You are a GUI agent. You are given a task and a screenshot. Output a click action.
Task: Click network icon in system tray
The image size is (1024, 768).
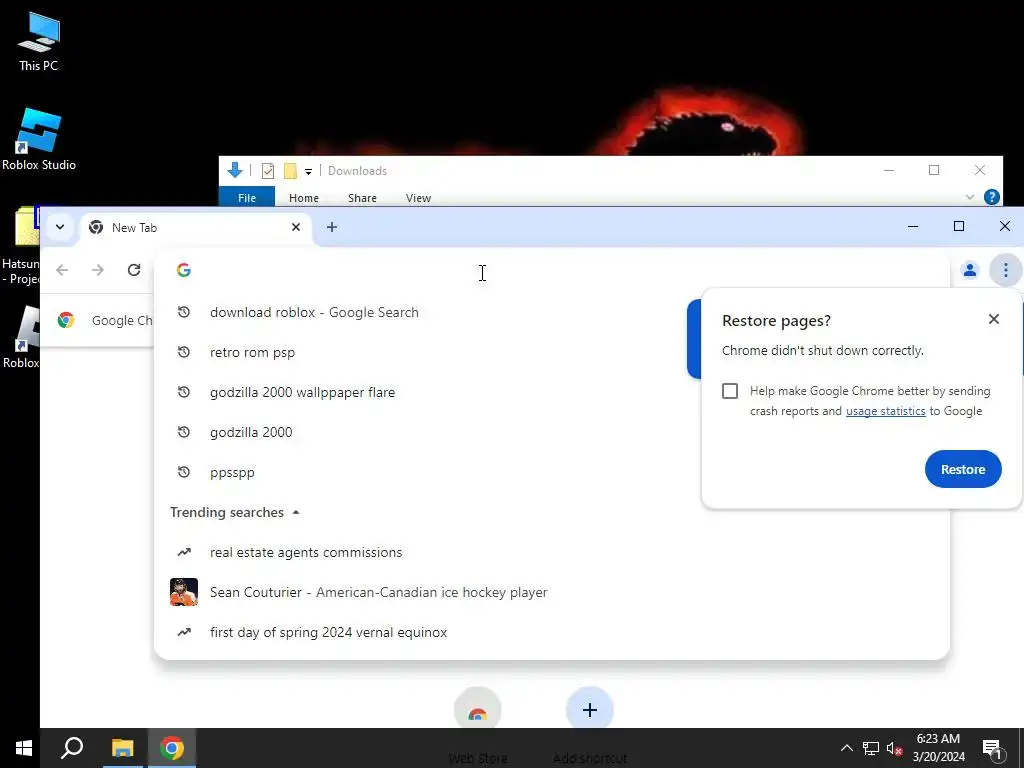pos(871,748)
